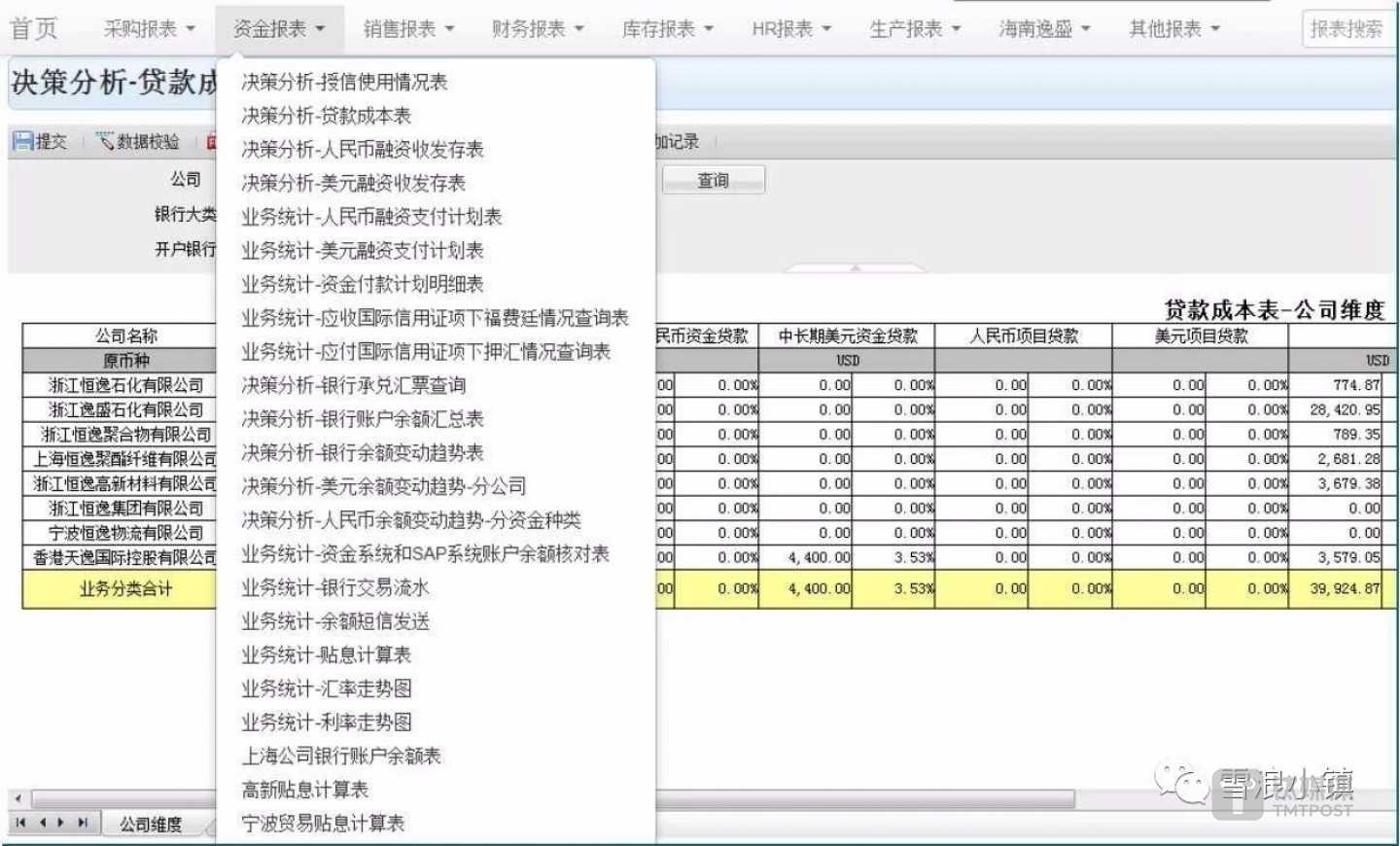
Task: Open the 库存报表 dropdown menu
Action: 664,28
